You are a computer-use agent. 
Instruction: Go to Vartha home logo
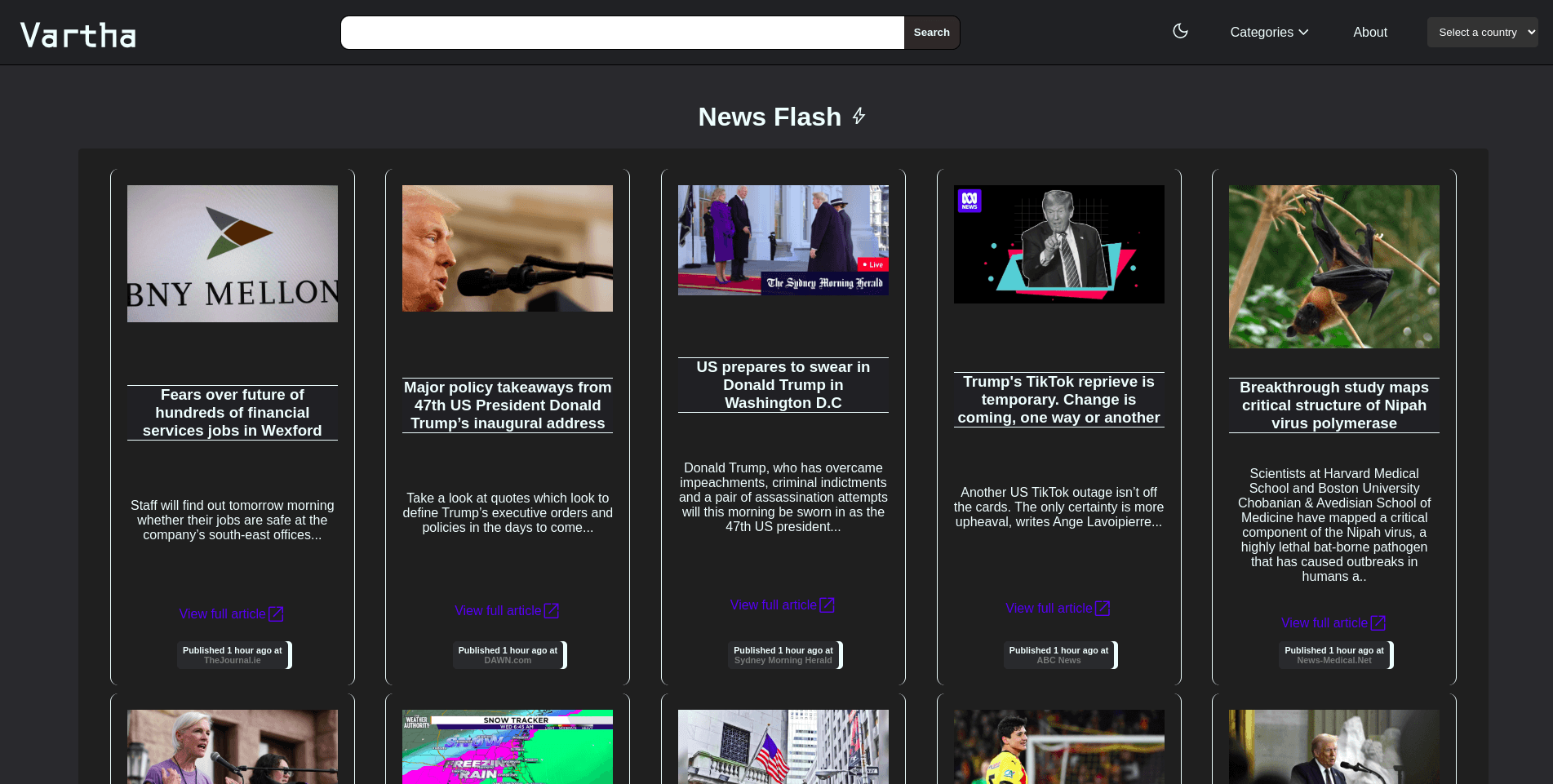[x=78, y=35]
